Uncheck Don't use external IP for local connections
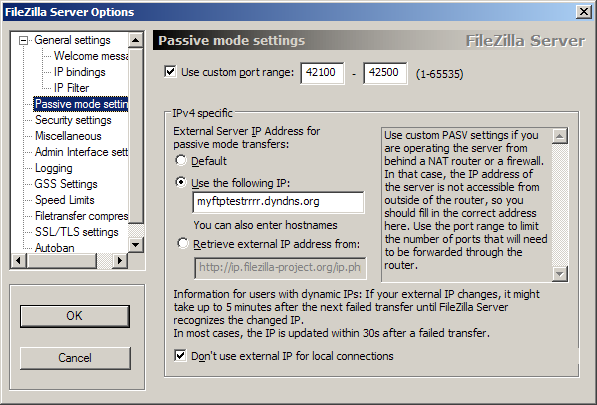The image size is (597, 405). point(180,356)
